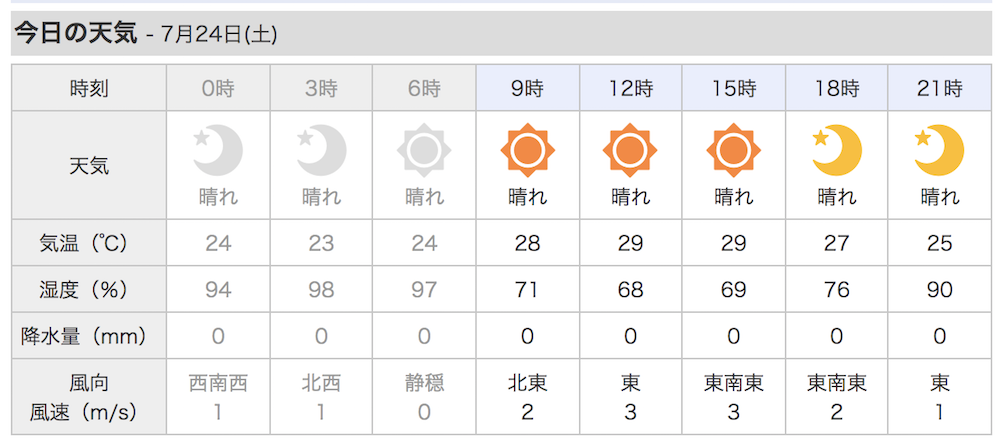The width and height of the screenshot is (1000, 443).
Task: Click the 6時 wind value 静穏
Action: pos(424,383)
